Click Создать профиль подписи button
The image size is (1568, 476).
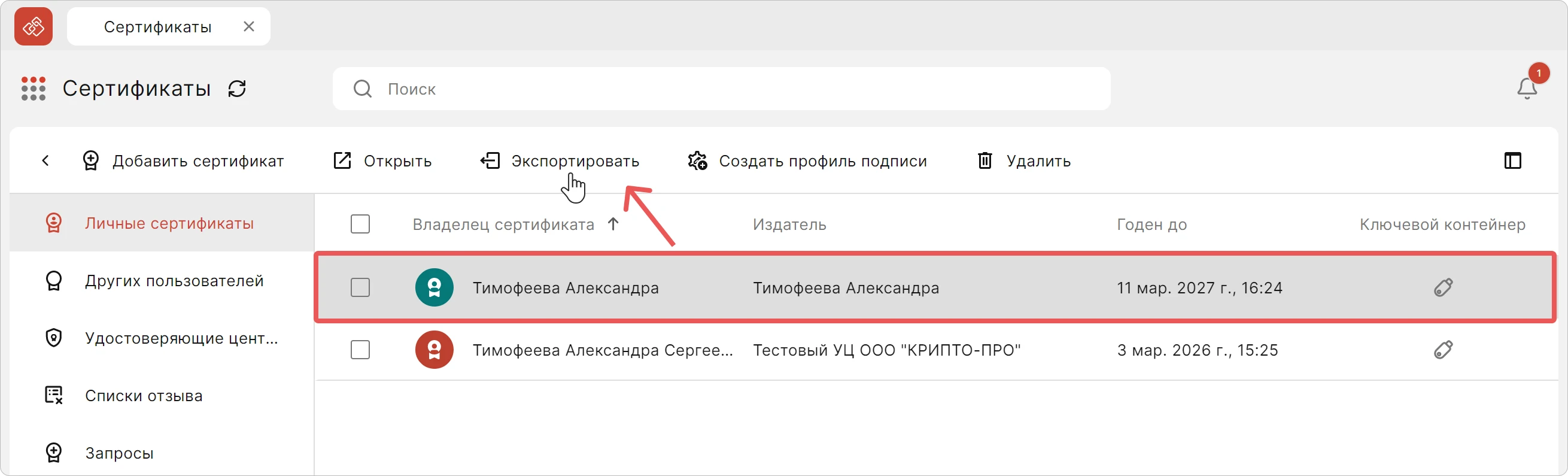click(x=807, y=160)
